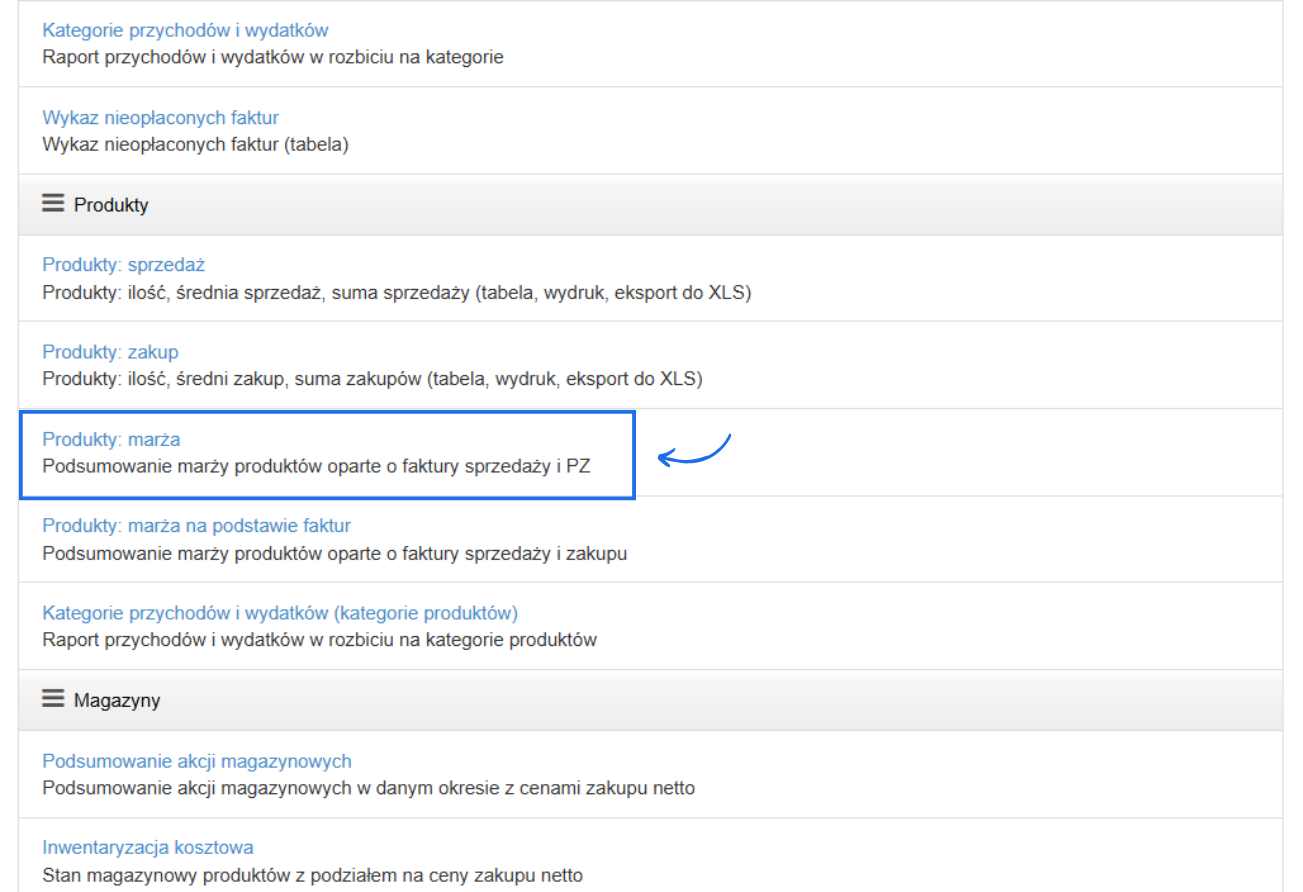Click description starting 'Produkty: ilość, średnia sprzedaż'
The height and width of the screenshot is (892, 1303).
(397, 293)
